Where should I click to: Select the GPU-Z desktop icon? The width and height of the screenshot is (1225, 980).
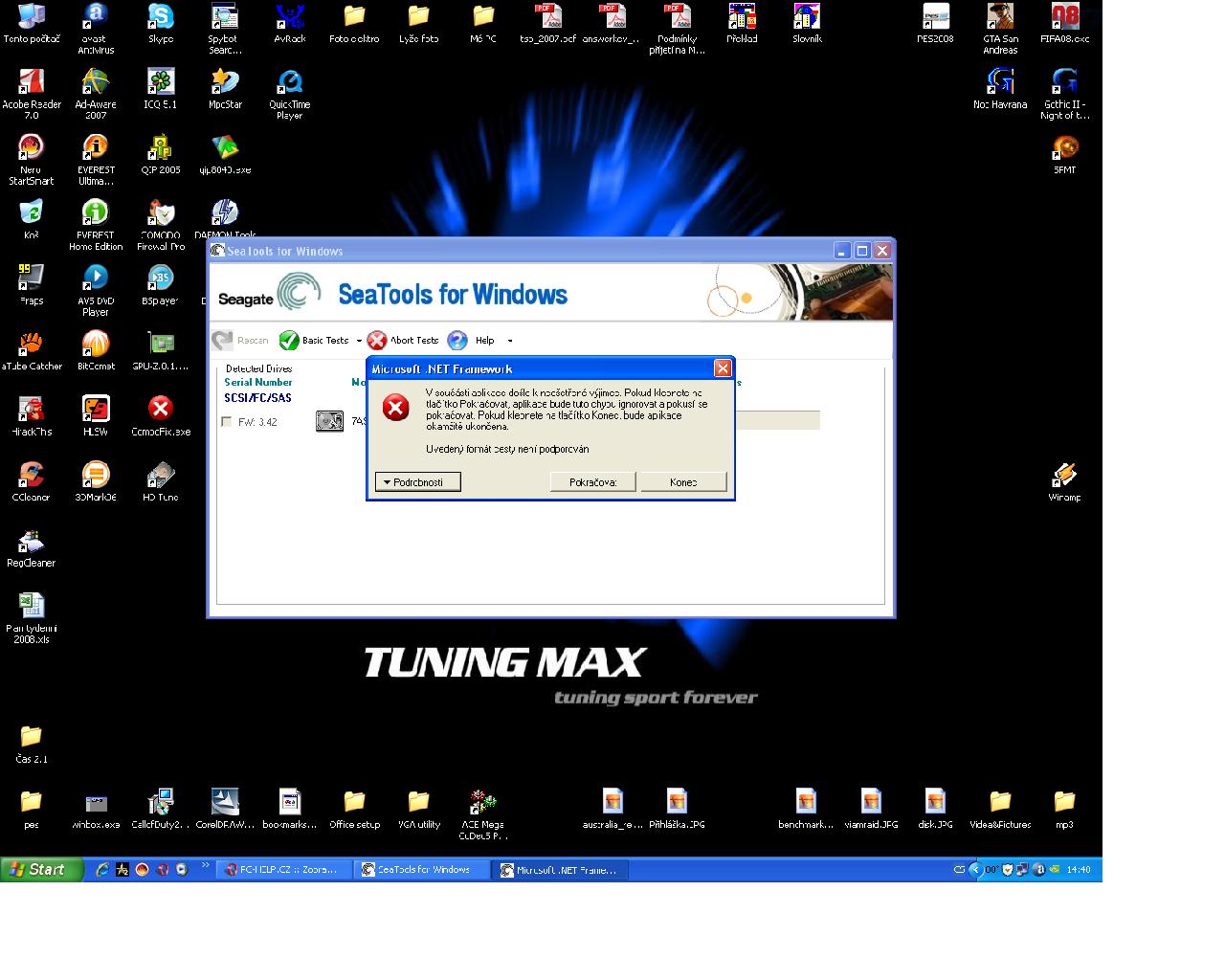coord(161,351)
